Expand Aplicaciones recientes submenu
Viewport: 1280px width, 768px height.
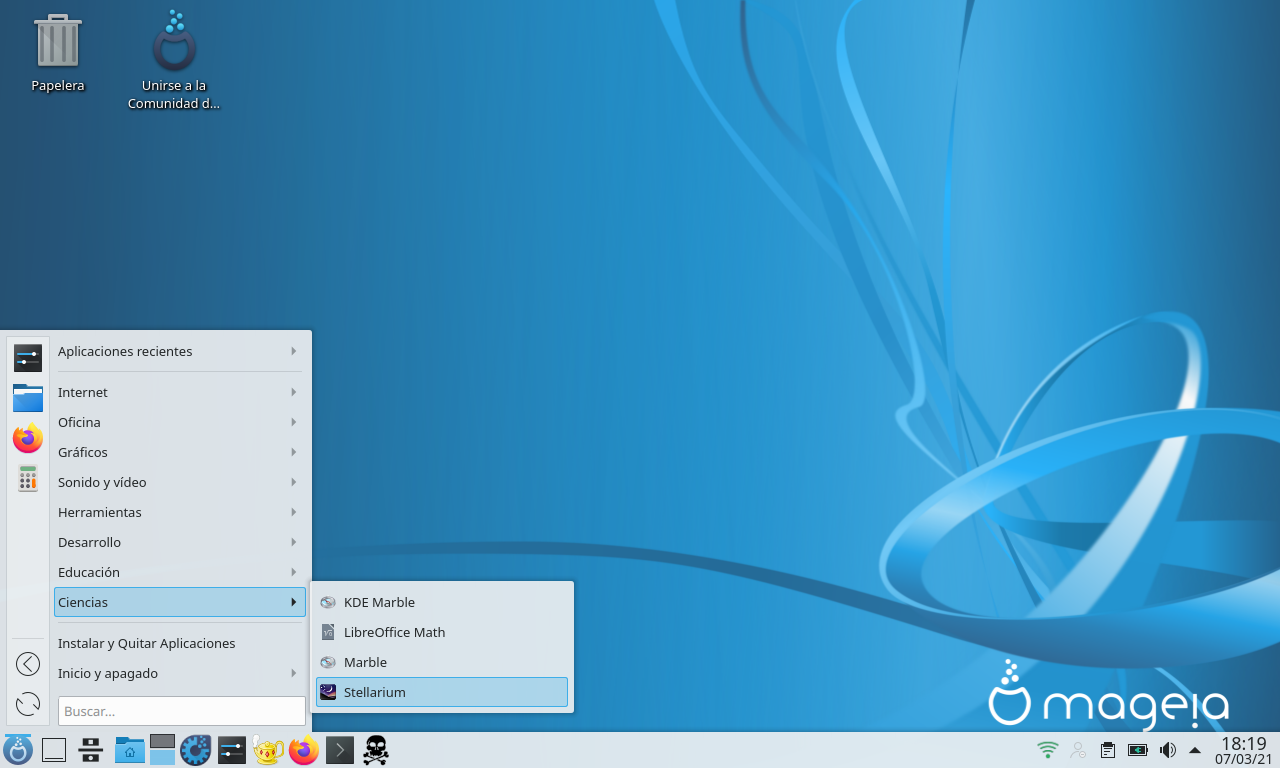180,351
